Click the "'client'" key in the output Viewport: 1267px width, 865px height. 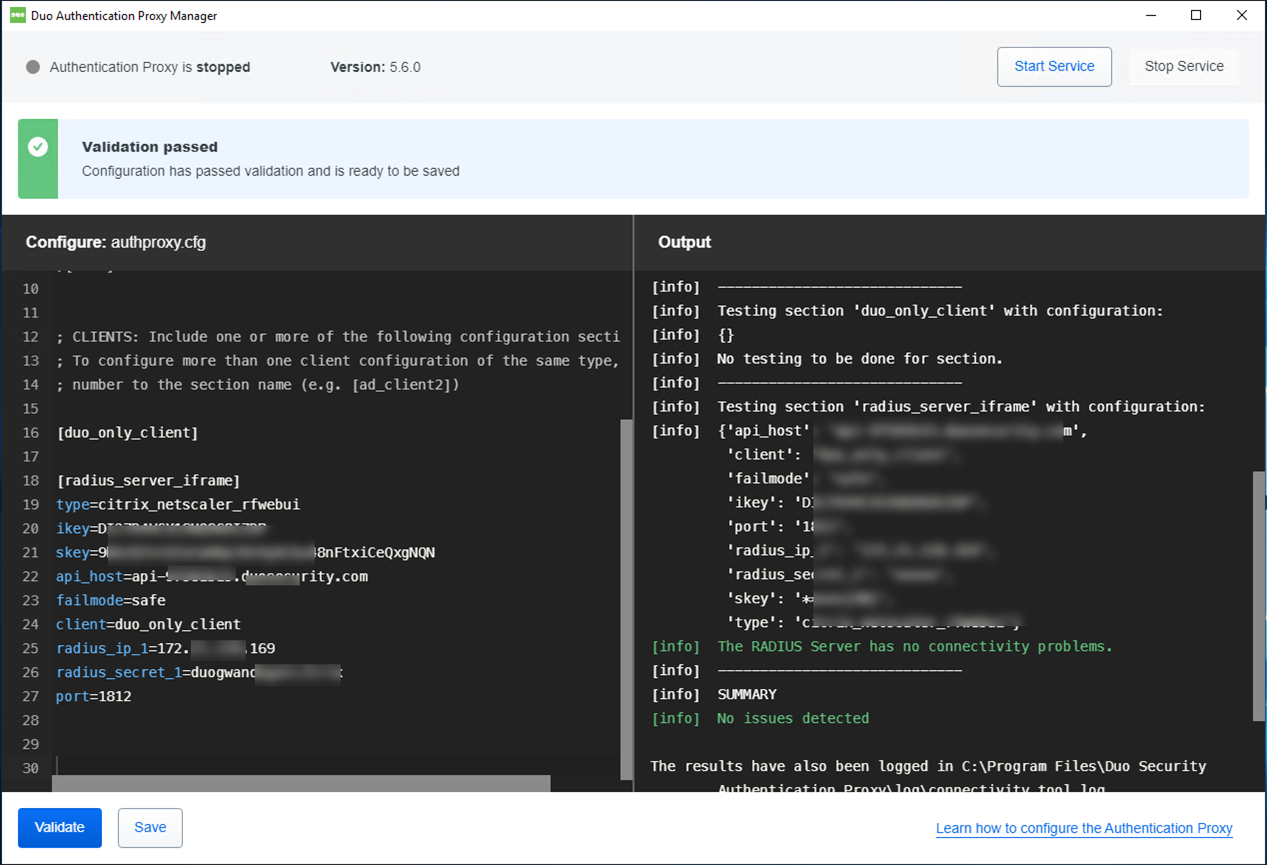pos(759,455)
